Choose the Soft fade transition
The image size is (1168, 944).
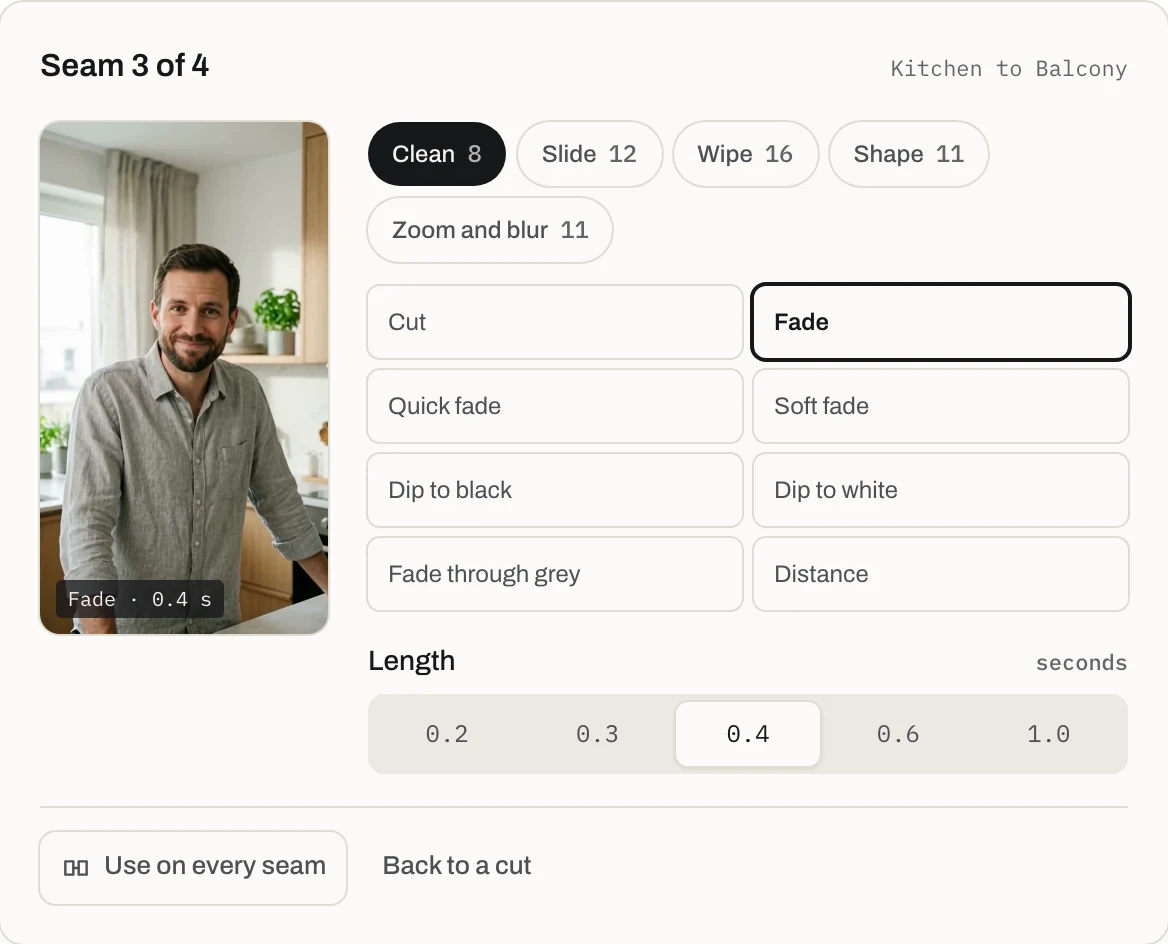941,406
